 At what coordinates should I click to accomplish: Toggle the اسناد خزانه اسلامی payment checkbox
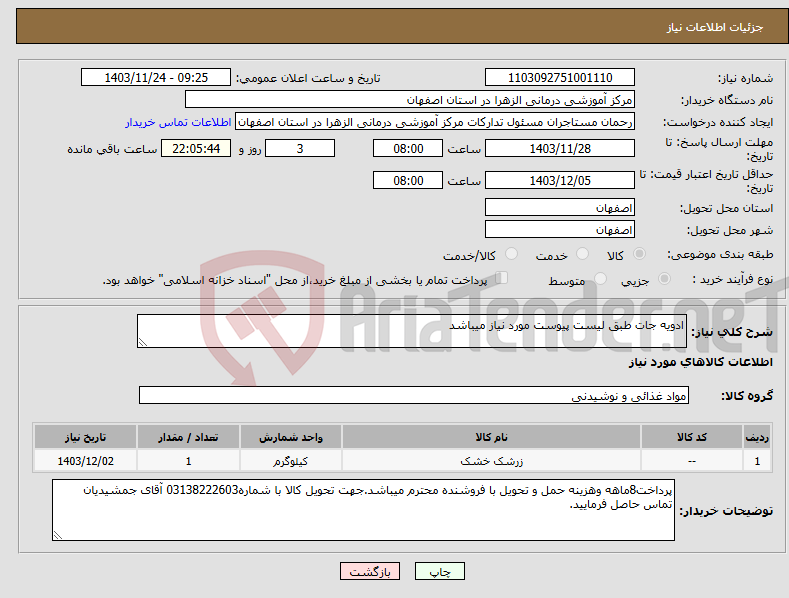pos(502,278)
